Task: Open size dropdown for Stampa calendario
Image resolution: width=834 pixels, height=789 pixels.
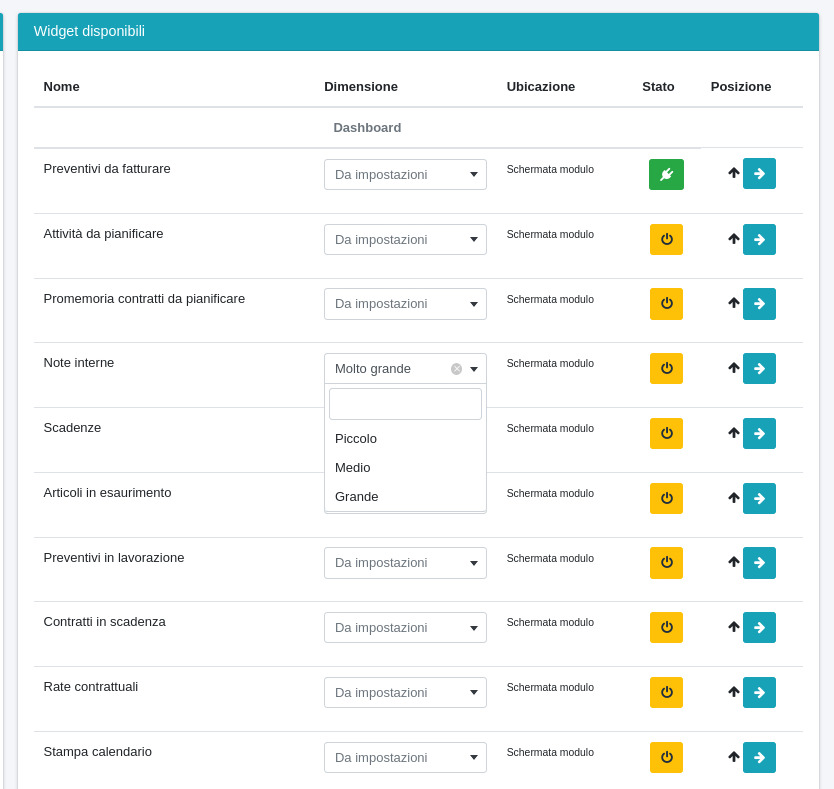Action: click(405, 757)
